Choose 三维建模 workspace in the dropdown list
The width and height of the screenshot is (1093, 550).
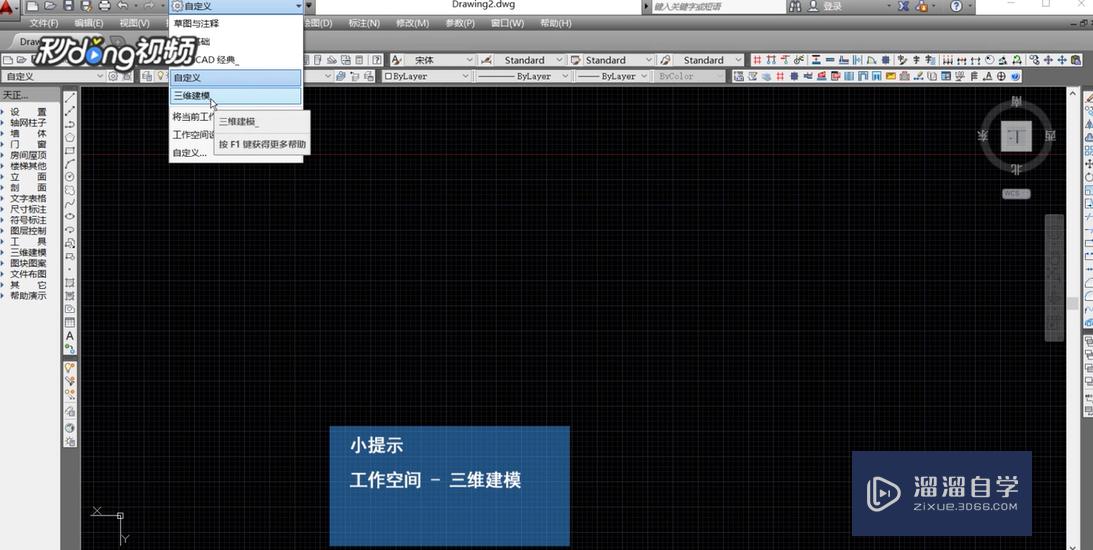coord(236,96)
